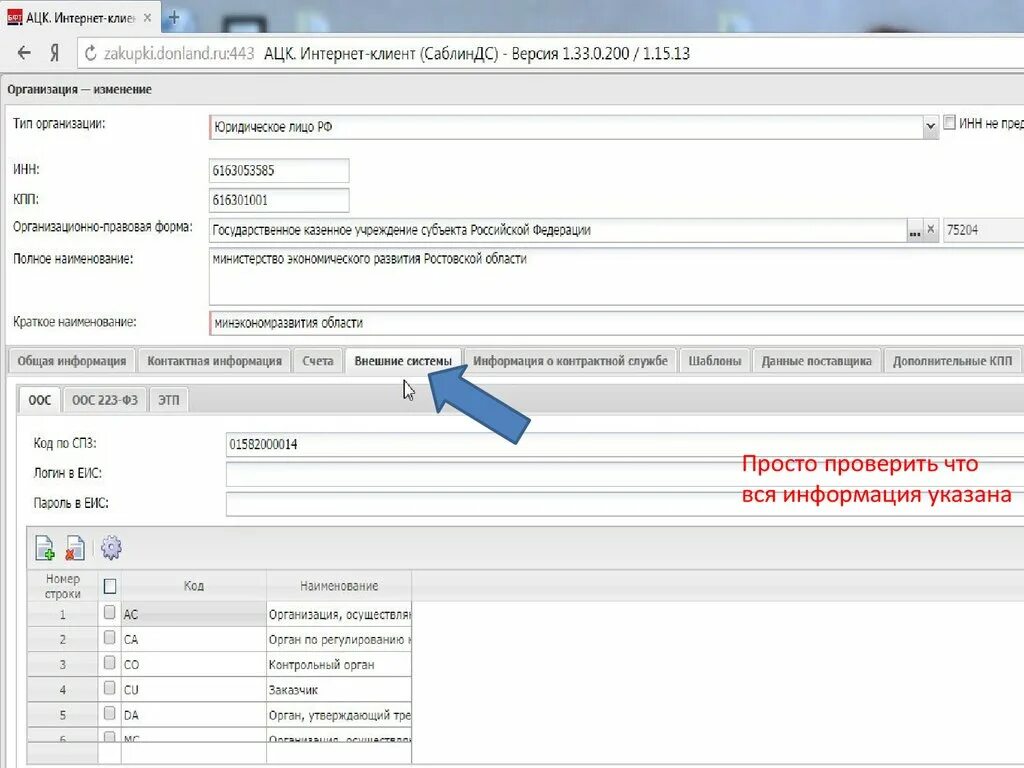Open the Дополнительные КПП tab
The width and height of the screenshot is (1024, 768).
pos(952,360)
